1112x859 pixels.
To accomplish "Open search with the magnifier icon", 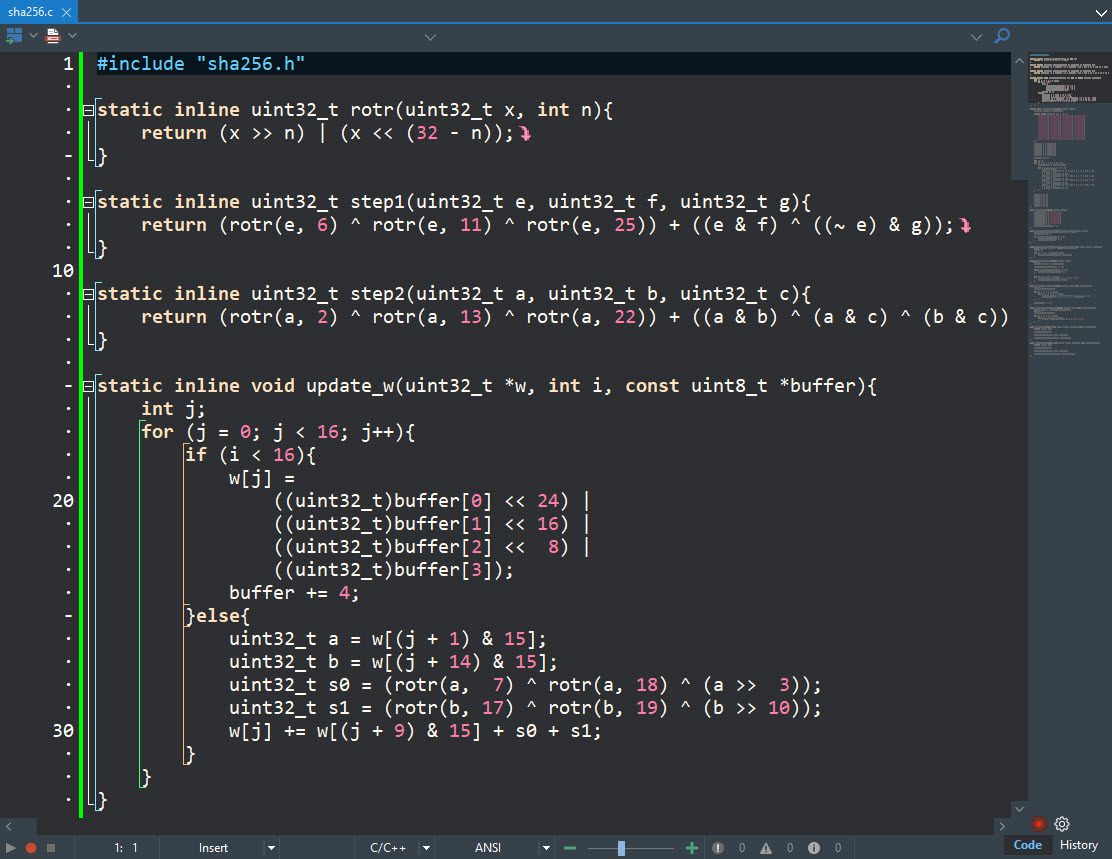I will 1003,36.
